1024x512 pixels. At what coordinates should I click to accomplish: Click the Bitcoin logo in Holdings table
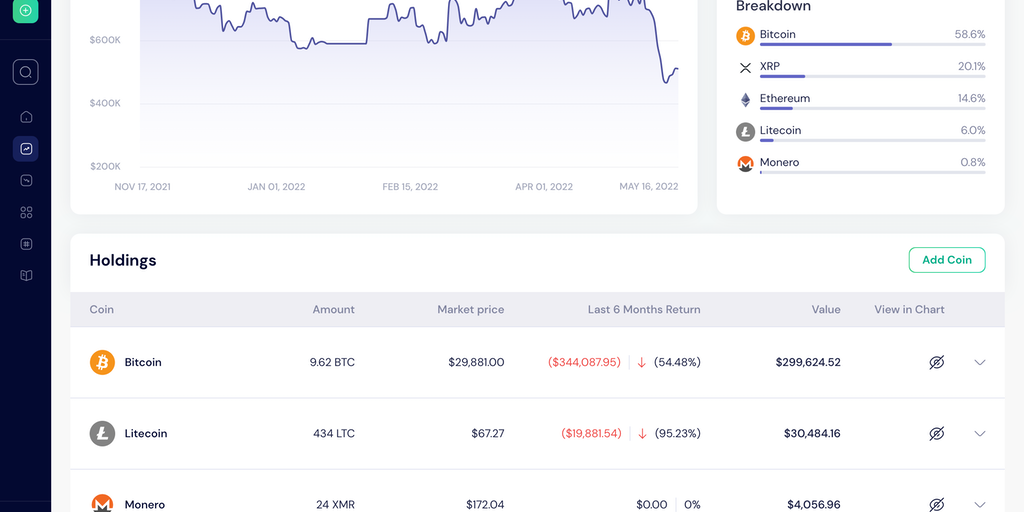point(102,362)
